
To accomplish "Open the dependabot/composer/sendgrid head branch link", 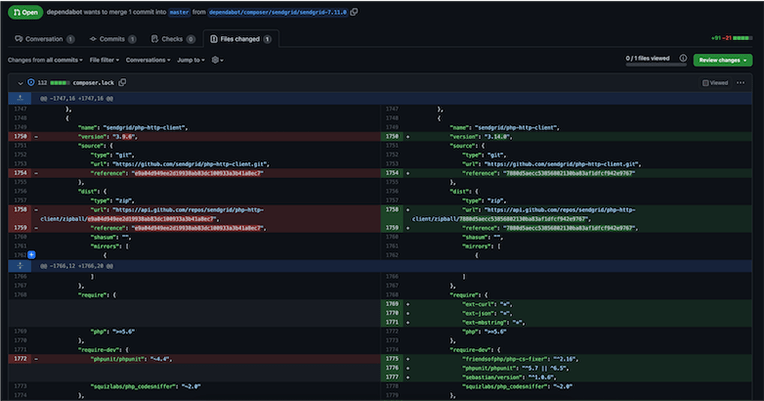I will pos(278,12).
